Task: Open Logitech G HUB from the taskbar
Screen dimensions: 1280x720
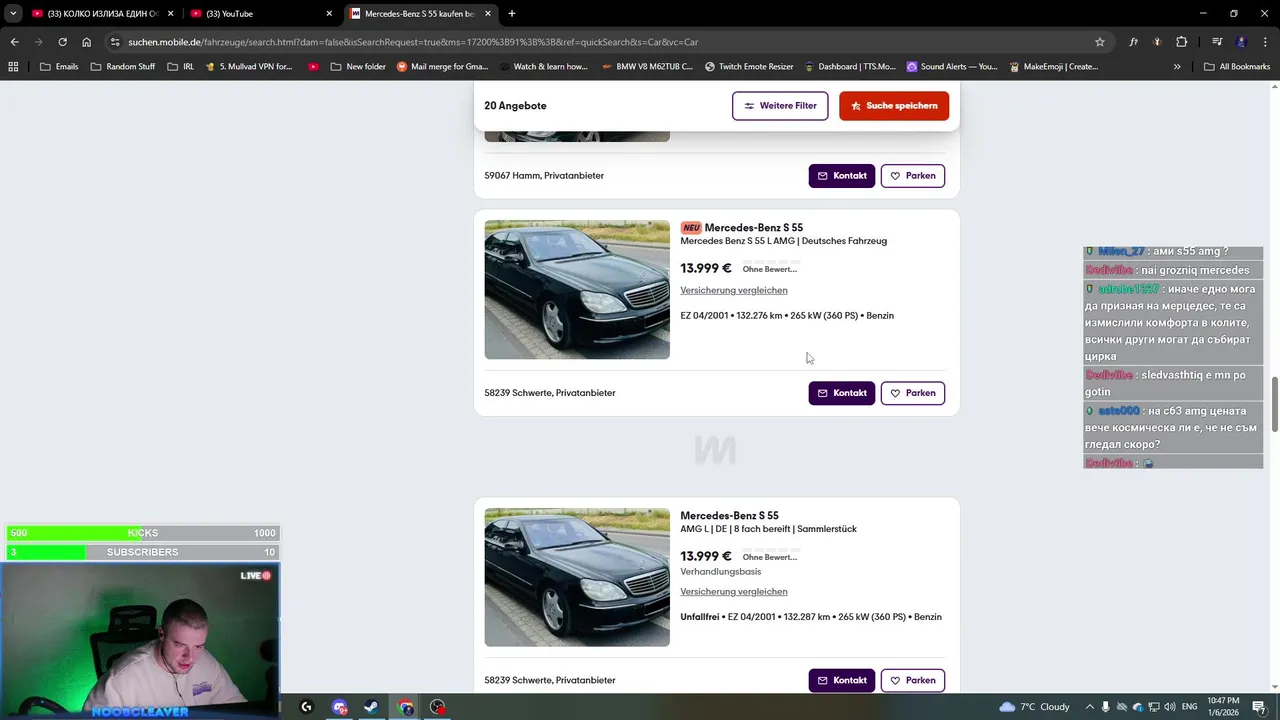Action: tap(306, 707)
